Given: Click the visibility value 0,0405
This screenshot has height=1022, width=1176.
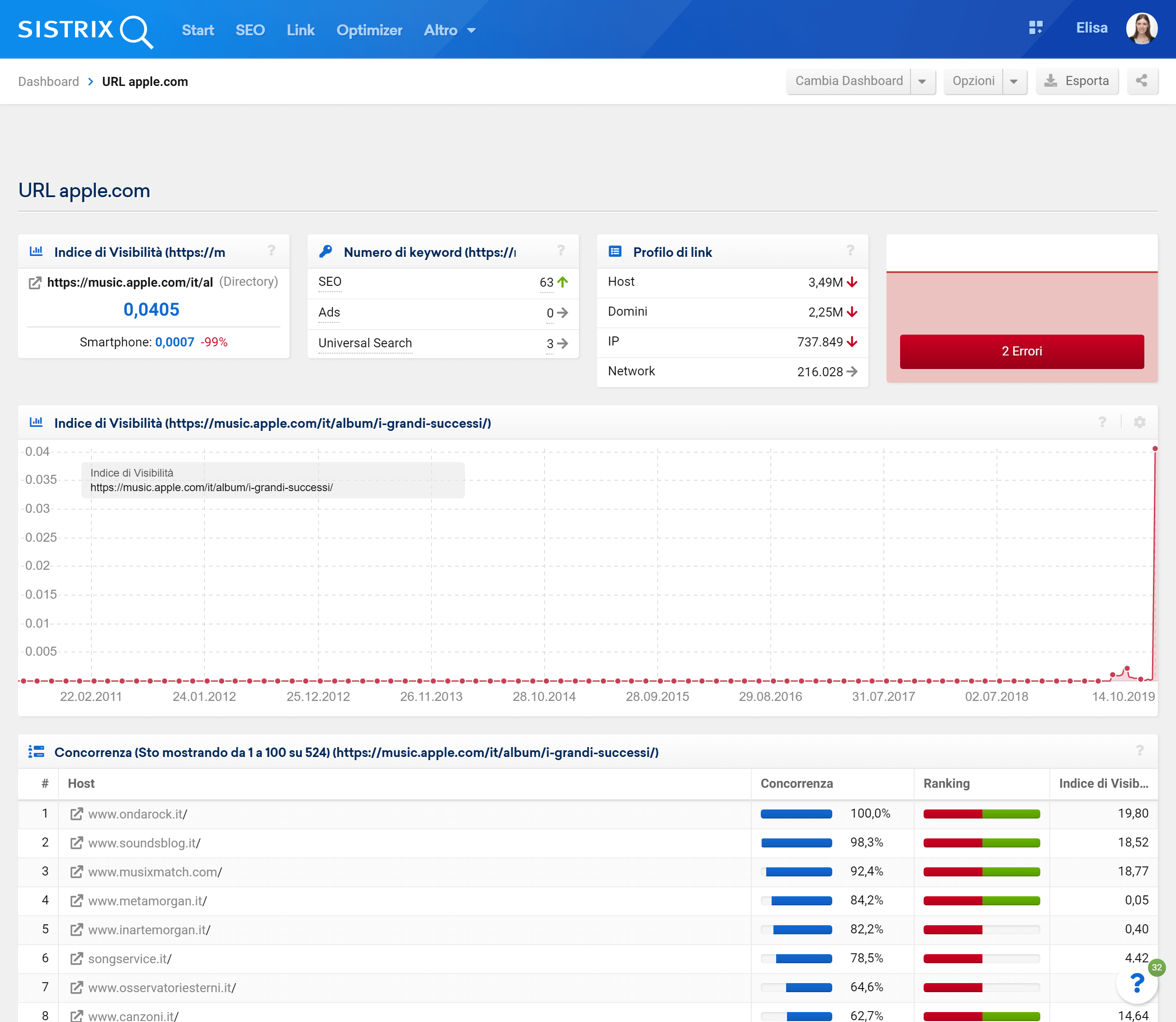Looking at the screenshot, I should [x=152, y=309].
